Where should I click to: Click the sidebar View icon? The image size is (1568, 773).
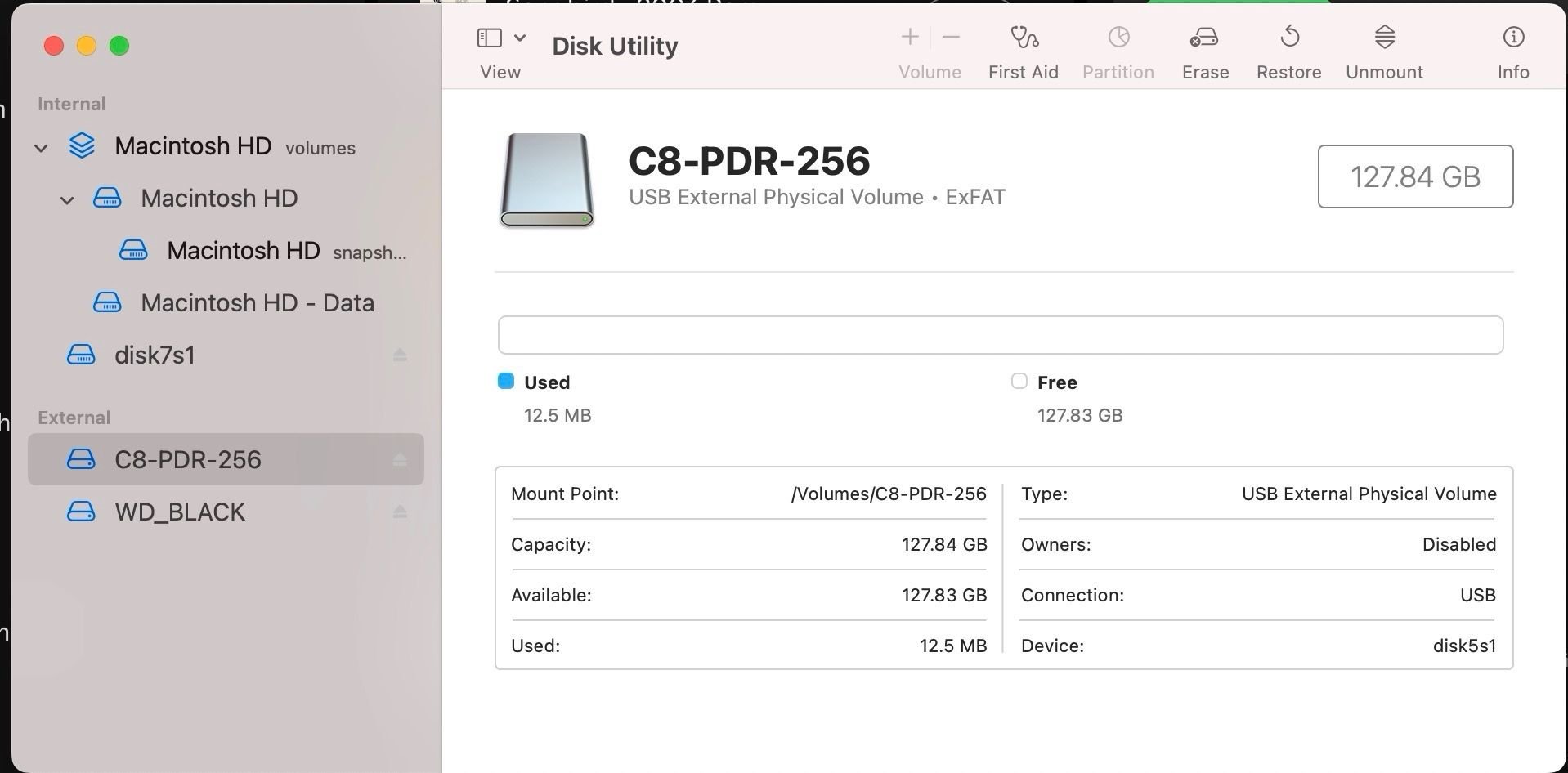[x=489, y=37]
